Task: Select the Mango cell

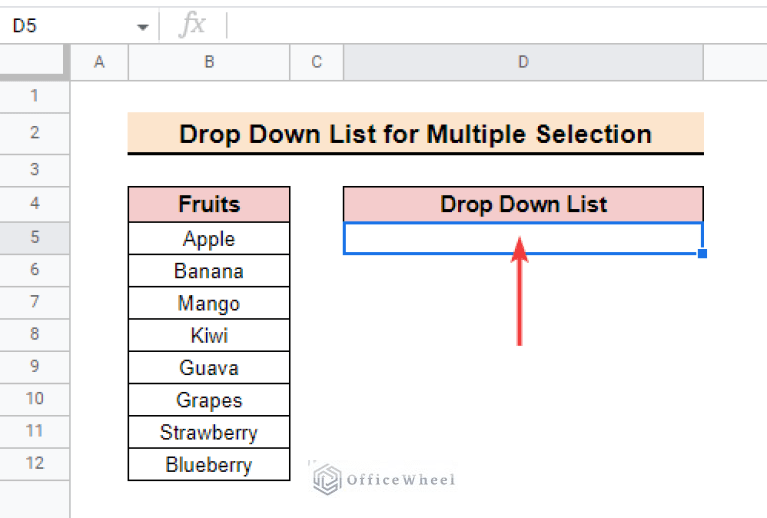Action: point(209,303)
